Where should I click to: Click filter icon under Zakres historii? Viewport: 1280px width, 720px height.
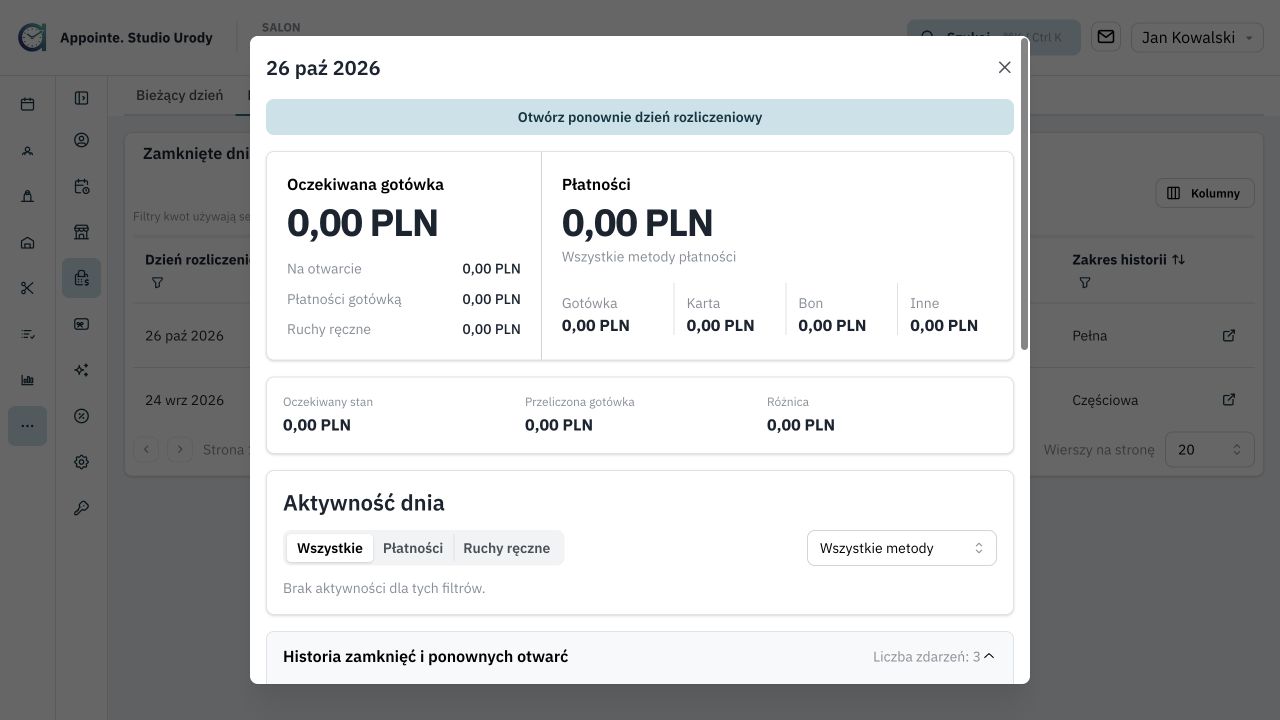1085,283
